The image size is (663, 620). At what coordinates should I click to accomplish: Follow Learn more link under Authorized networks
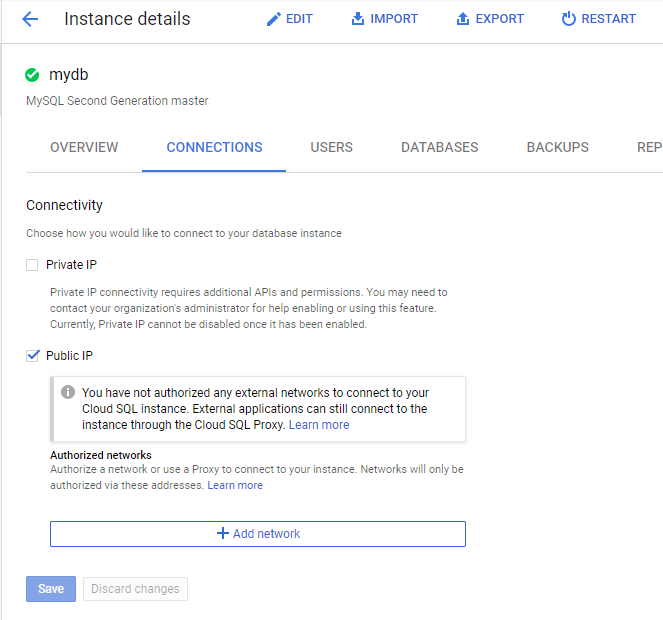(235, 485)
